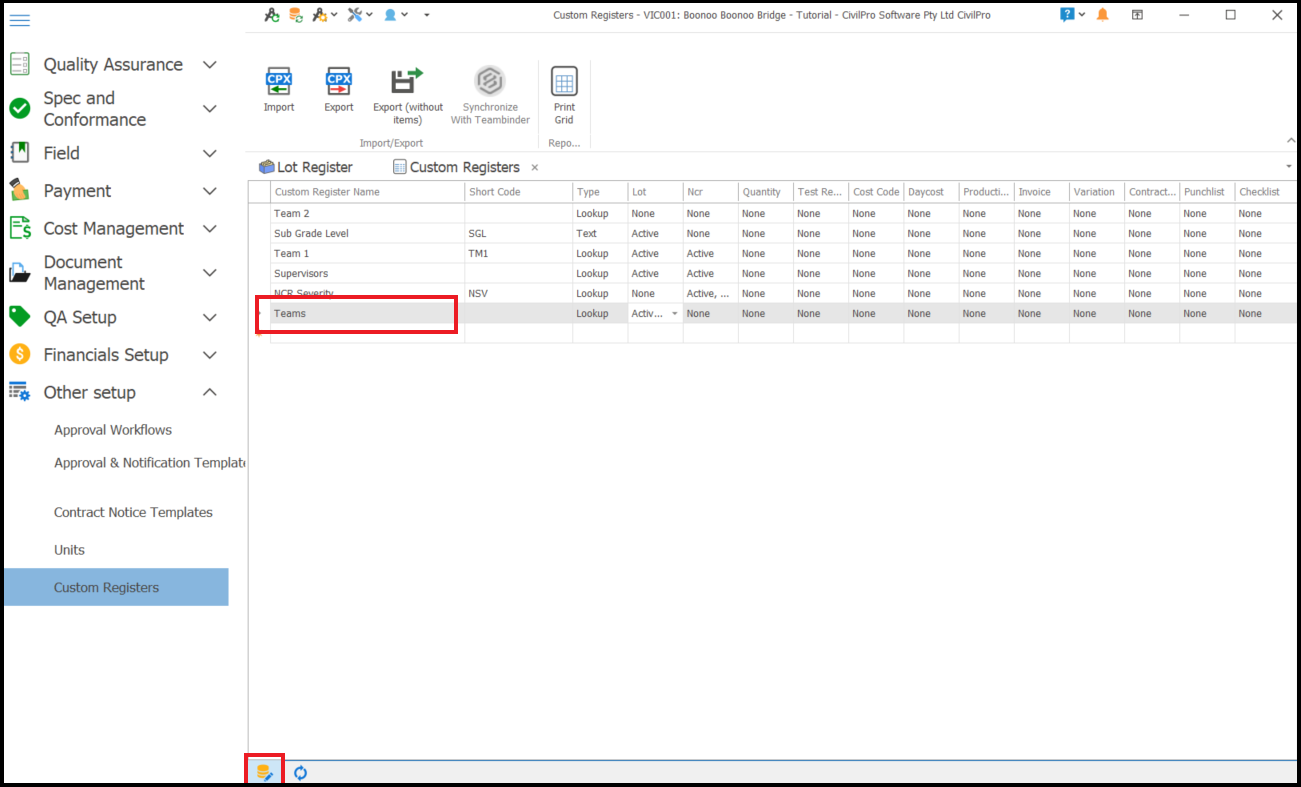Click the blue refresh icon at bottom
Image resolution: width=1301 pixels, height=787 pixels.
300,772
